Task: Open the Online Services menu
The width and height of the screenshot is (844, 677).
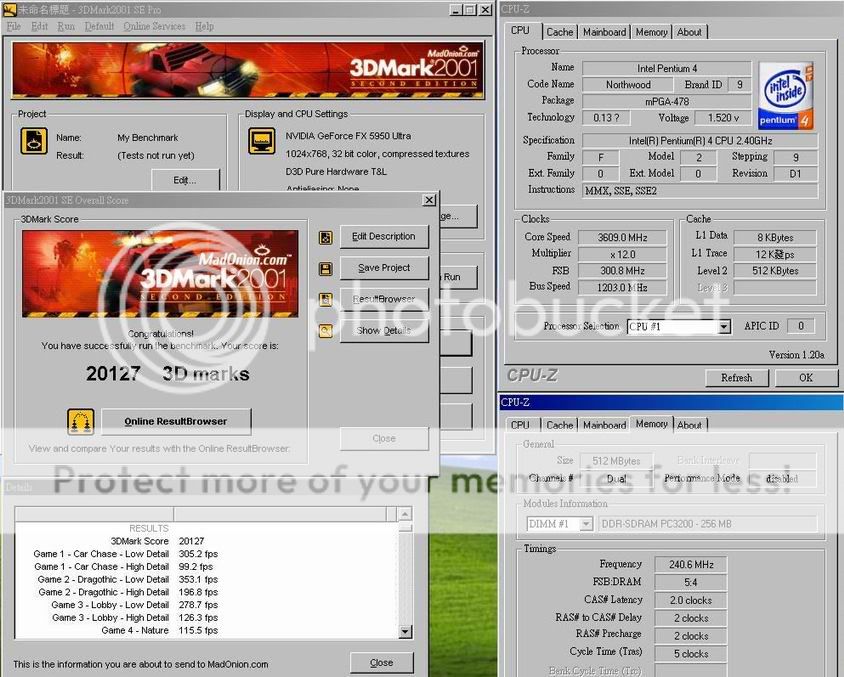Action: (x=154, y=26)
